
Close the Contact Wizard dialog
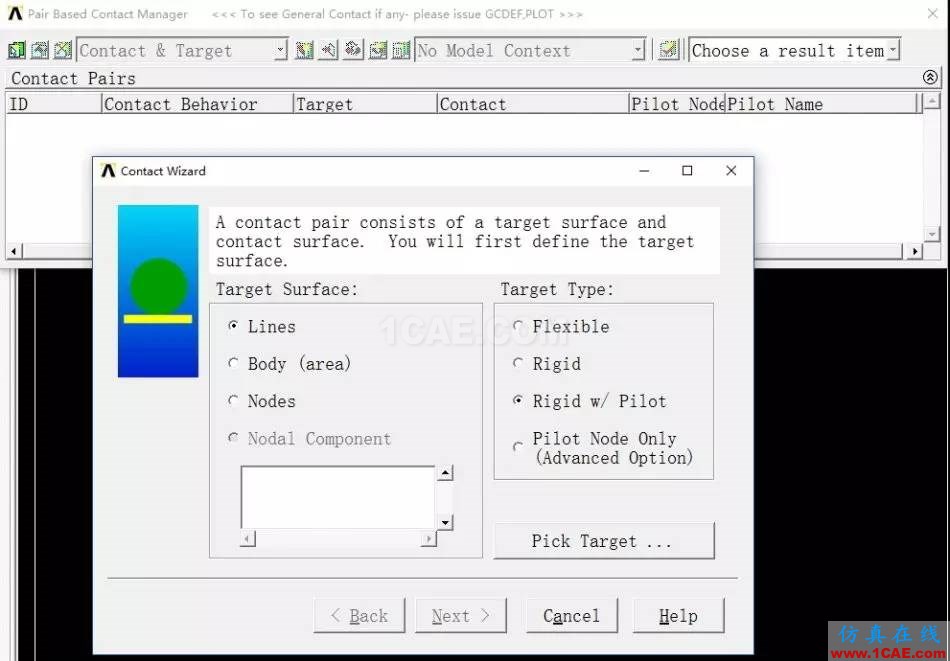(x=731, y=171)
